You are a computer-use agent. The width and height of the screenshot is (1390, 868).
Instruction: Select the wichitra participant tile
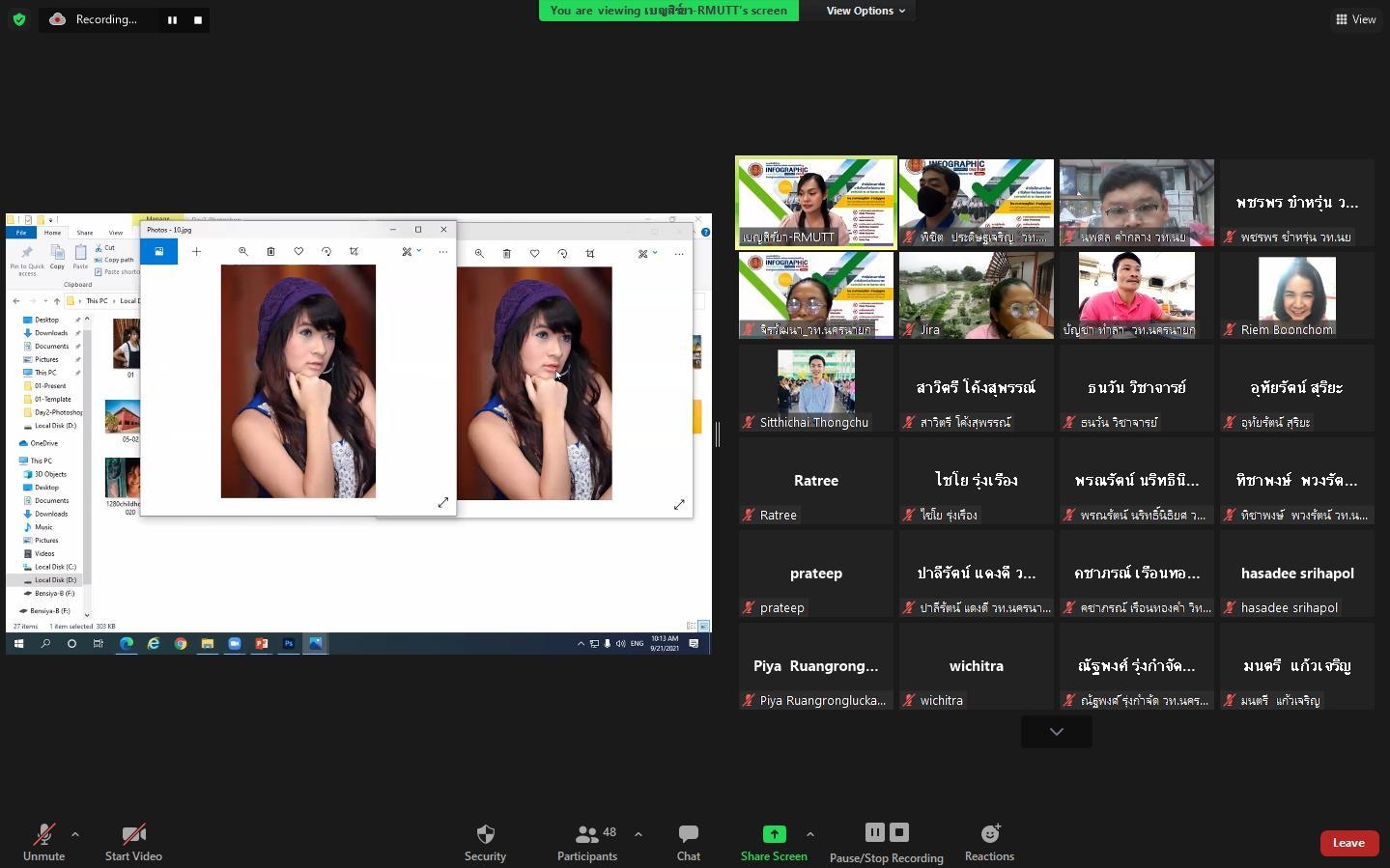tap(977, 665)
